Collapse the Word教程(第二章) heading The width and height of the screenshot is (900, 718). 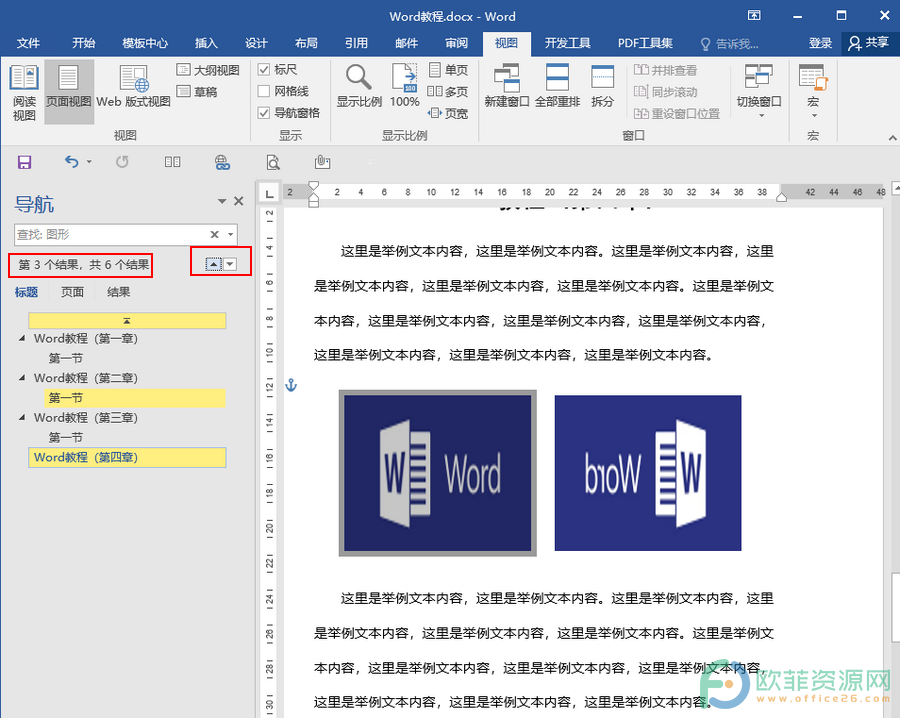pyautogui.click(x=22, y=378)
